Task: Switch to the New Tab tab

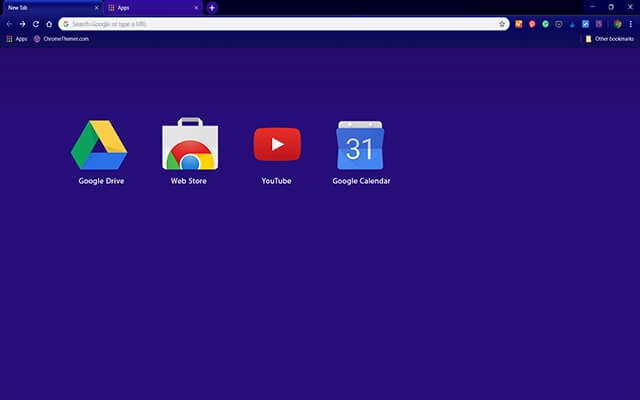Action: pyautogui.click(x=51, y=8)
